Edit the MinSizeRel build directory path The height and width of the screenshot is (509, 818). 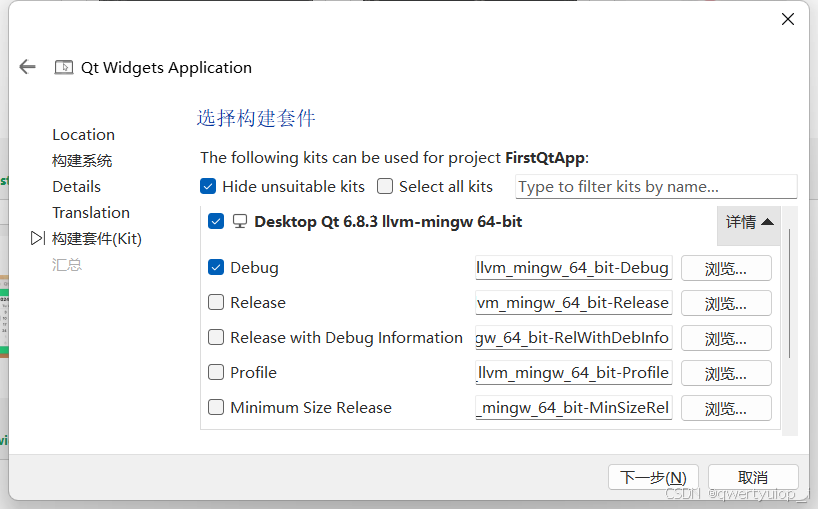(x=573, y=407)
